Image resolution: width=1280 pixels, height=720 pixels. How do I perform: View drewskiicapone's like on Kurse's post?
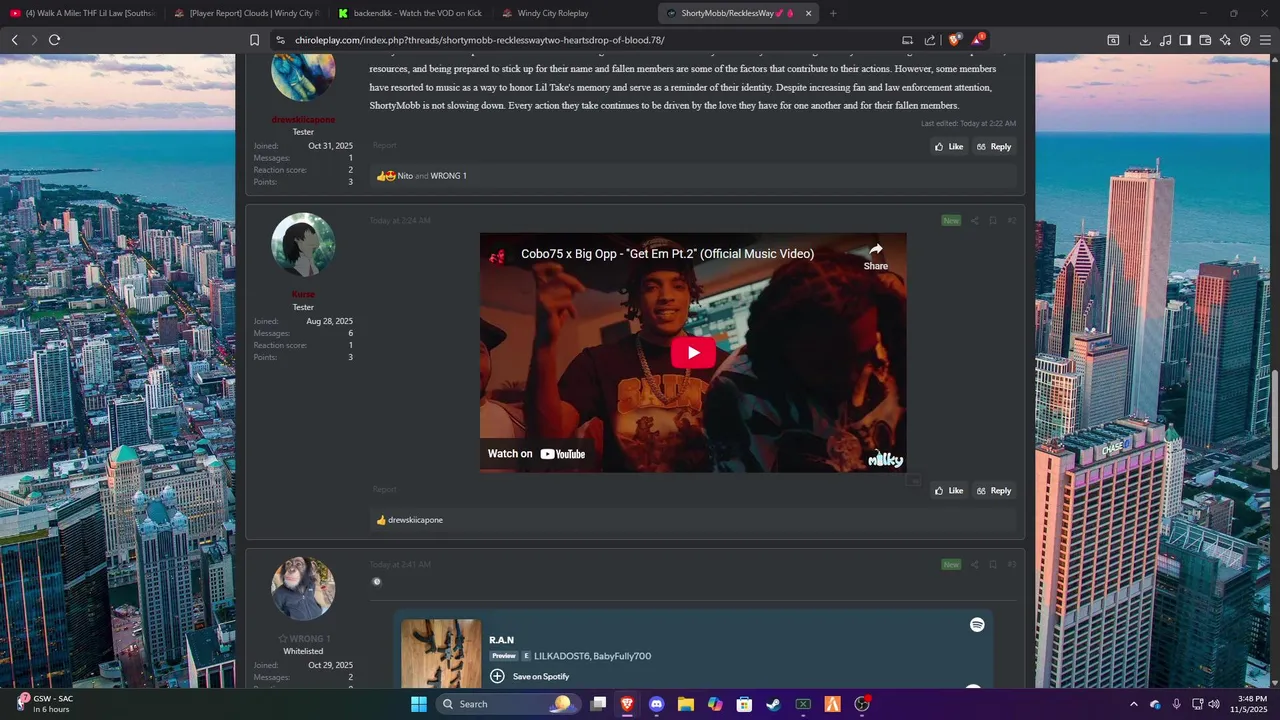[x=415, y=520]
